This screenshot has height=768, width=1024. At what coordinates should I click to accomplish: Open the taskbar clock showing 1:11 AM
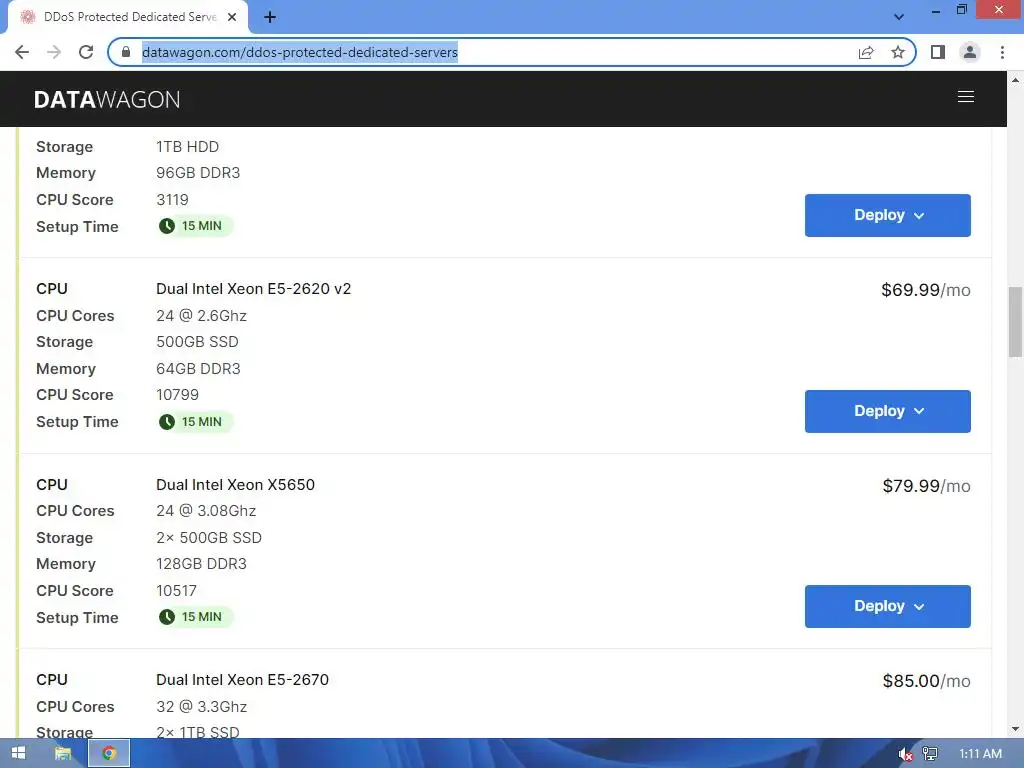coord(980,754)
